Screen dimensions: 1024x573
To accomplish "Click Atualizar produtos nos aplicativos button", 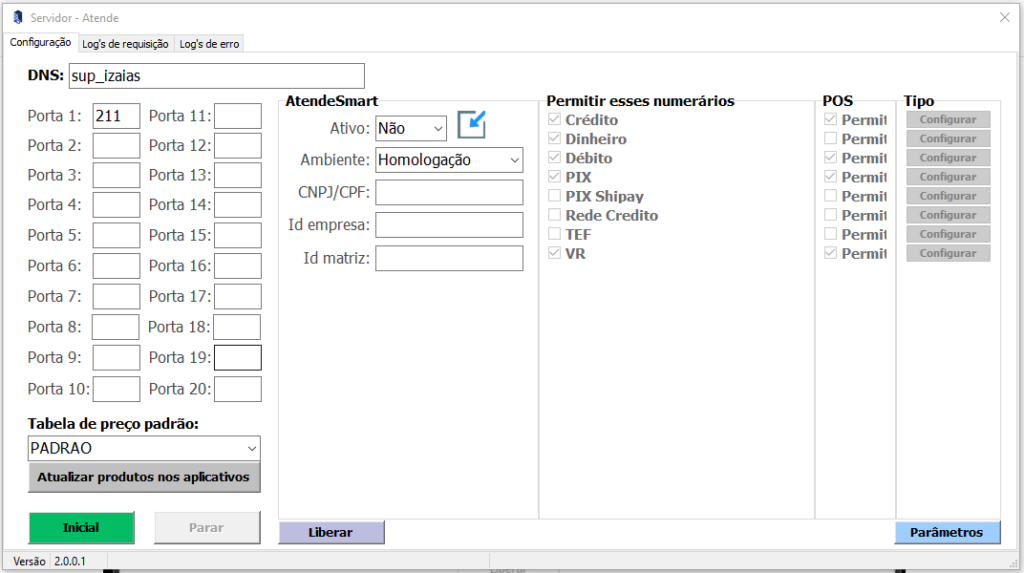I will [144, 477].
